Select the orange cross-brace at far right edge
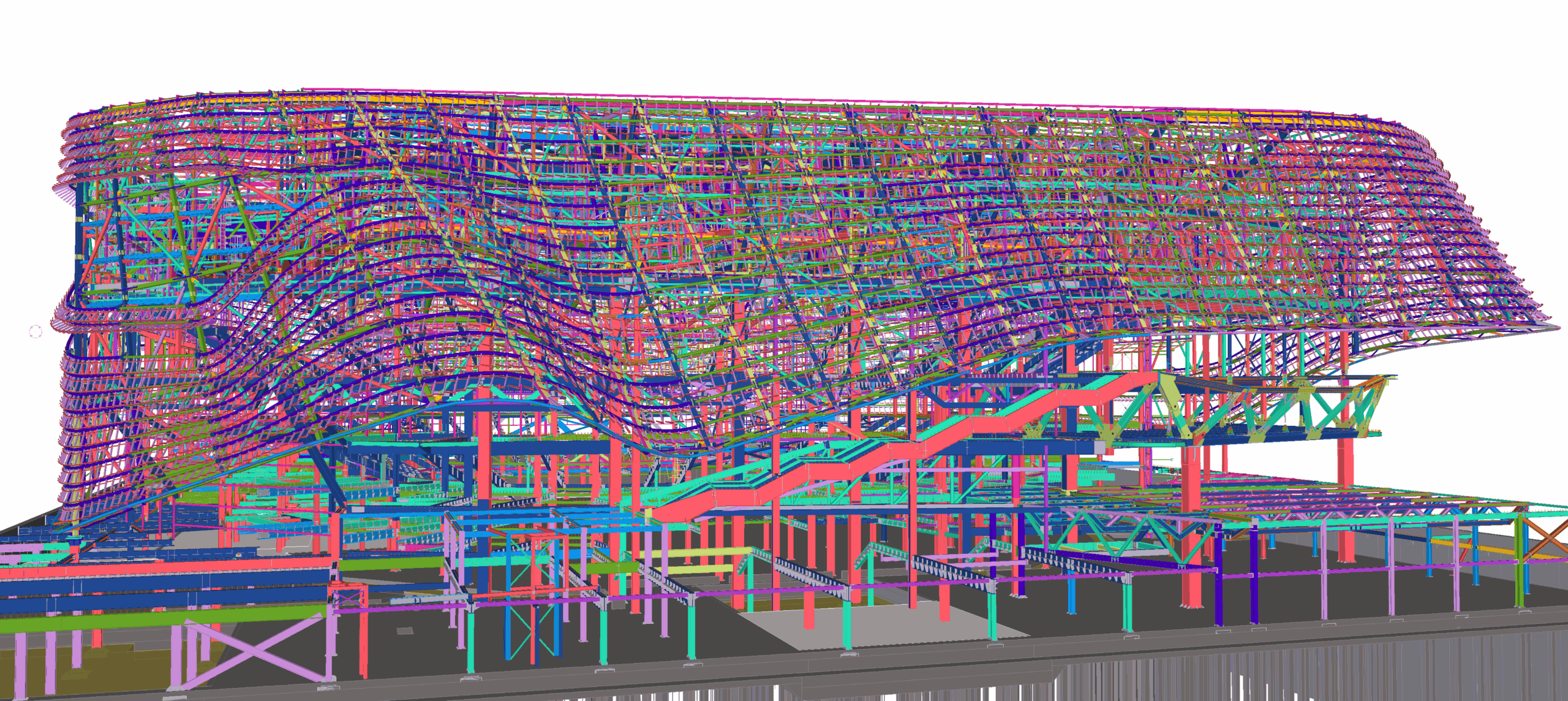1568x701 pixels. [x=1551, y=539]
